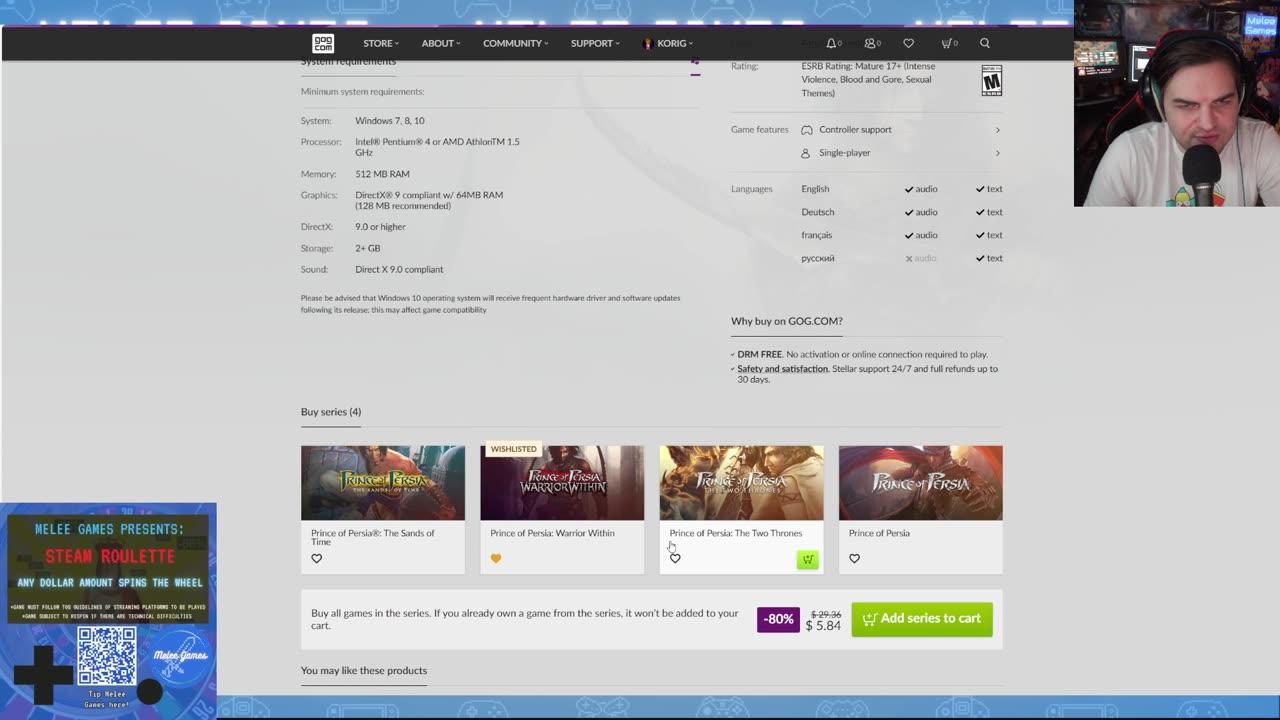Click the KORIG user avatar icon

648,43
